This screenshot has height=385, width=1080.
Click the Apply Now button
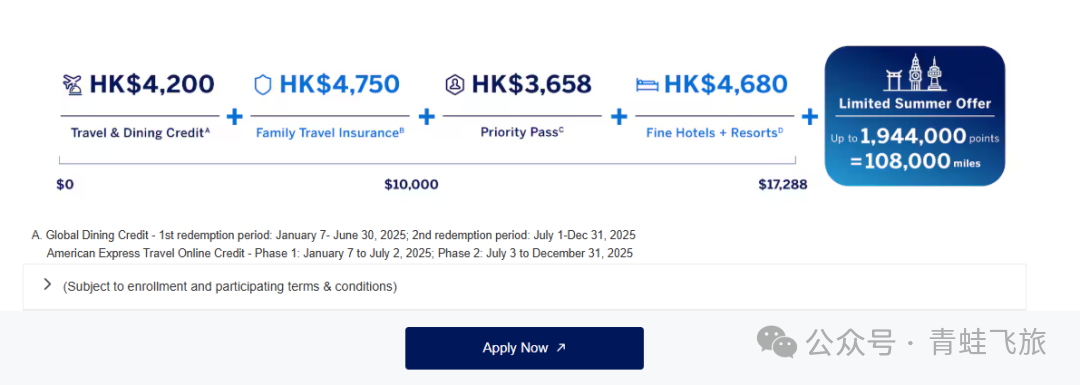pyautogui.click(x=524, y=348)
